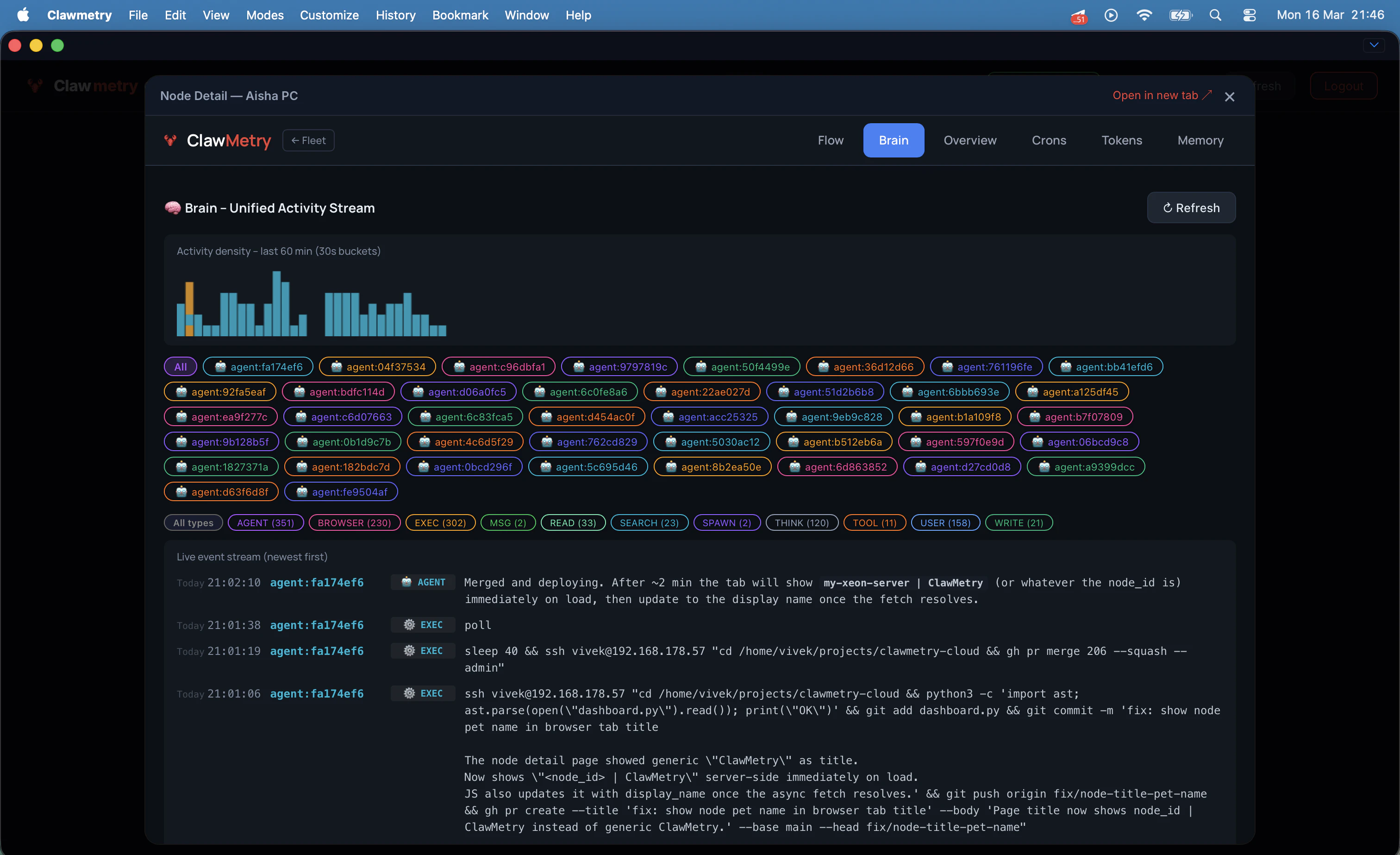Image resolution: width=1400 pixels, height=855 pixels.
Task: Click the playback circle menu bar icon
Action: click(1111, 15)
